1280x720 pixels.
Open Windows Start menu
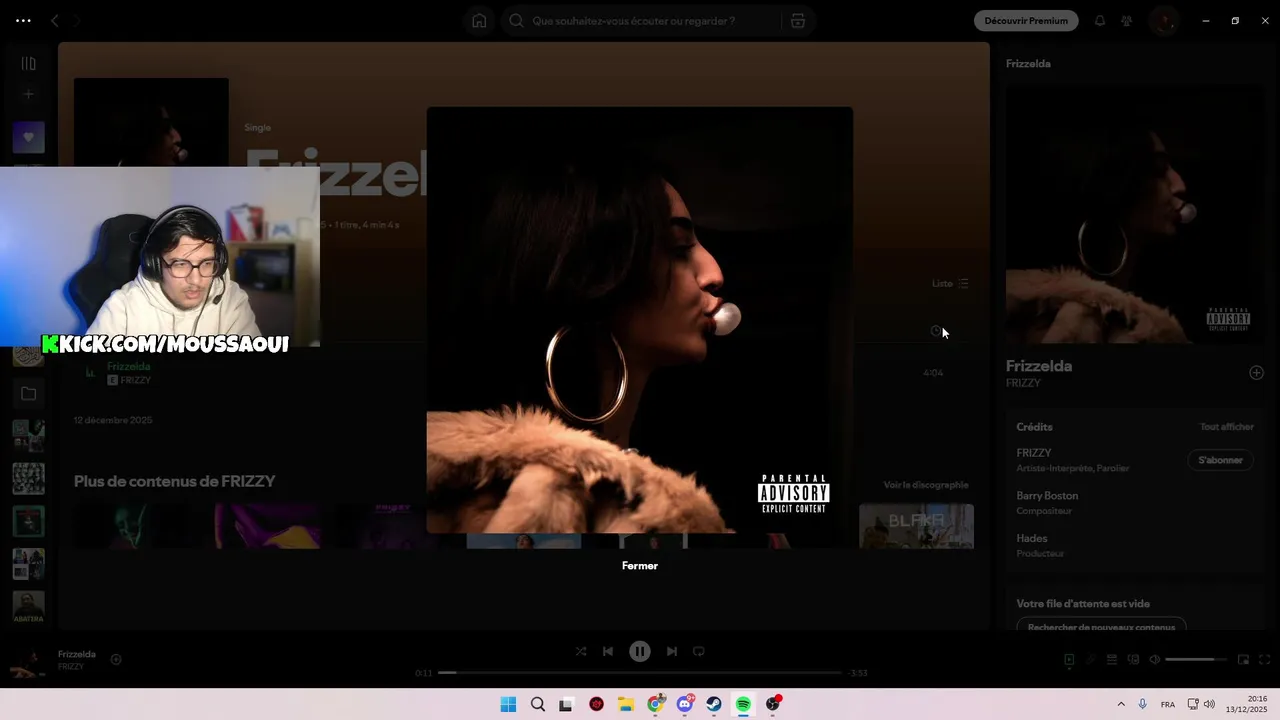coord(508,705)
